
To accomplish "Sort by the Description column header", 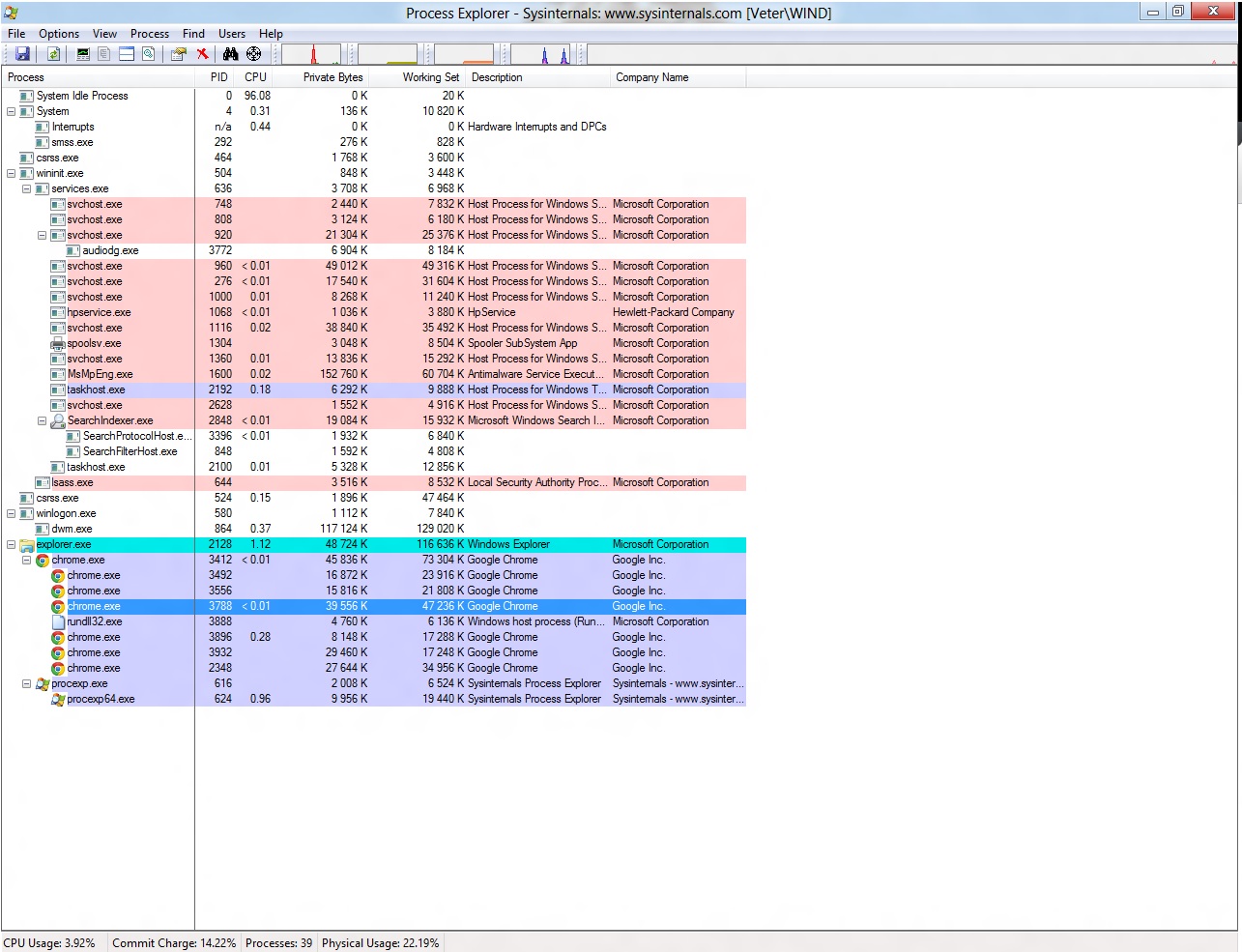I will pos(538,77).
